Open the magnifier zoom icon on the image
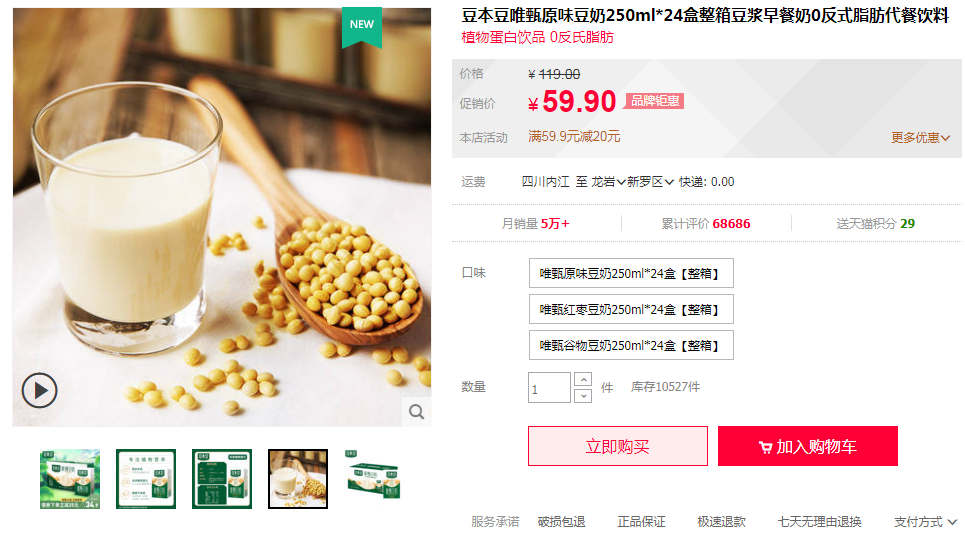This screenshot has width=965, height=535. (417, 412)
